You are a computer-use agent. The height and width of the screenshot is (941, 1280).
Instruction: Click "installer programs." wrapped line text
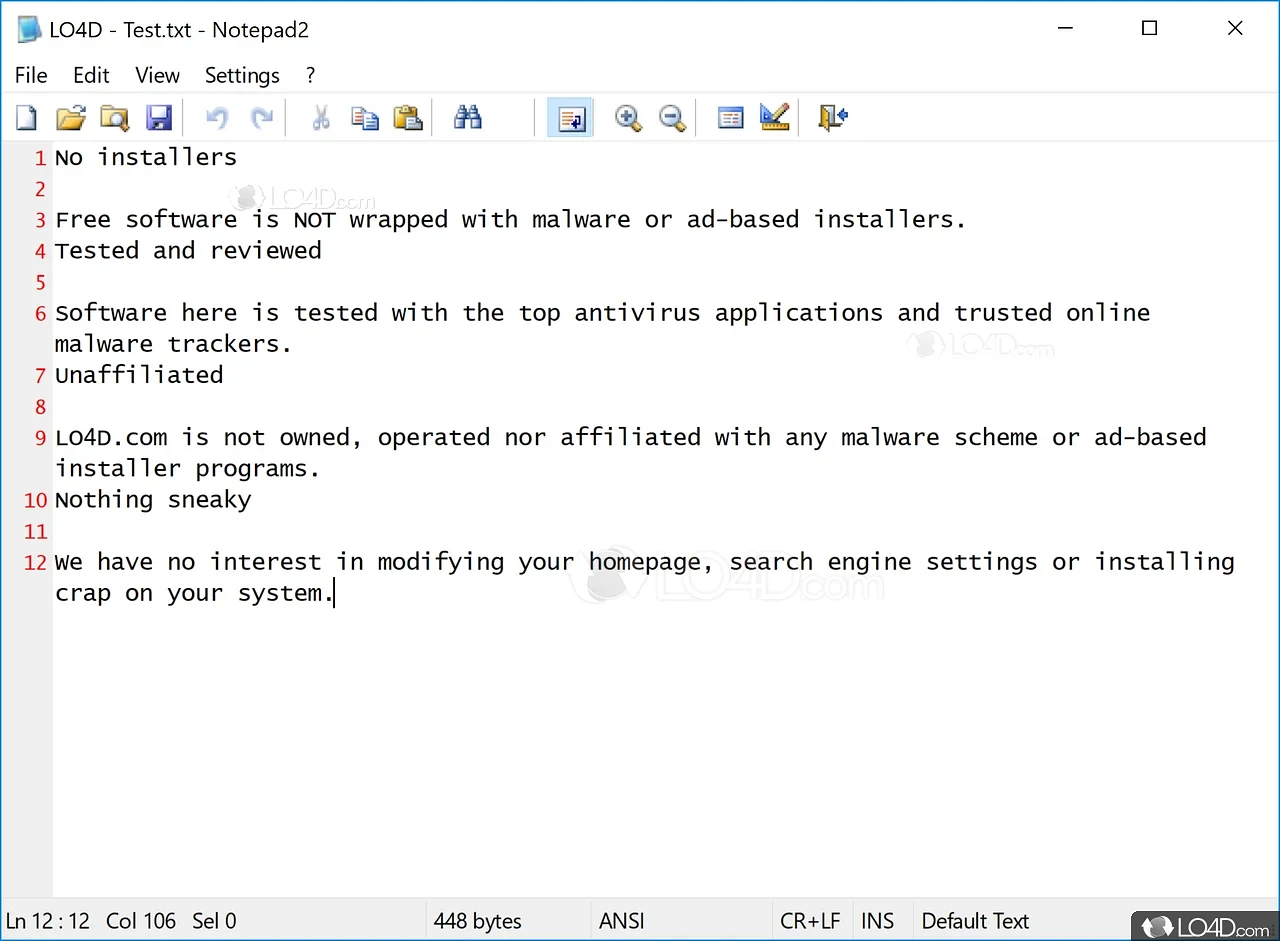(x=187, y=468)
